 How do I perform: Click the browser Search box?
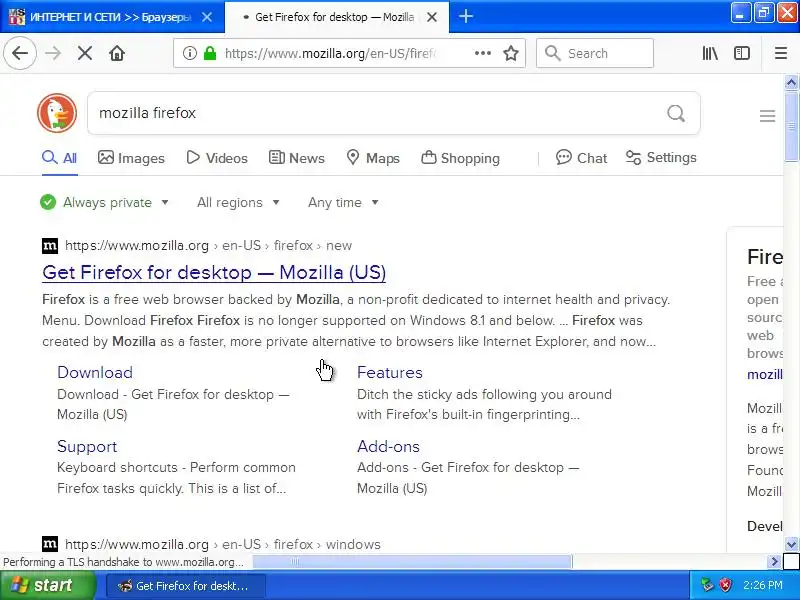coord(594,53)
